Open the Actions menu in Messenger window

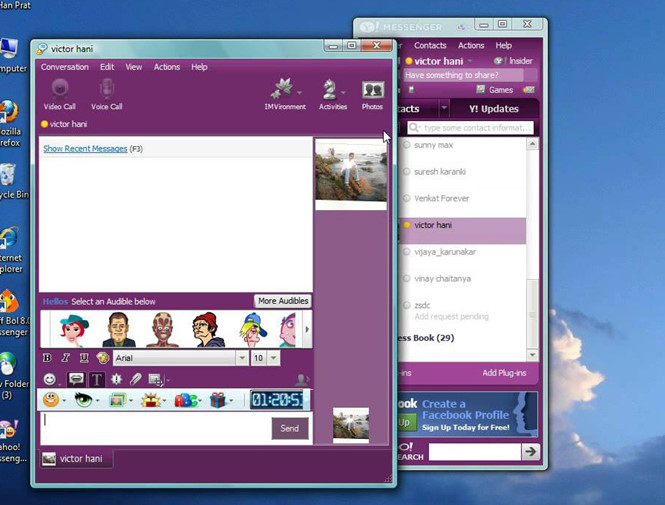[x=471, y=45]
